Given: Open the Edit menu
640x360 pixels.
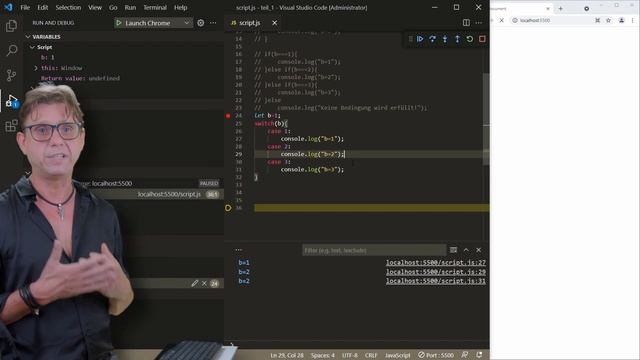Looking at the screenshot, I should coord(42,7).
